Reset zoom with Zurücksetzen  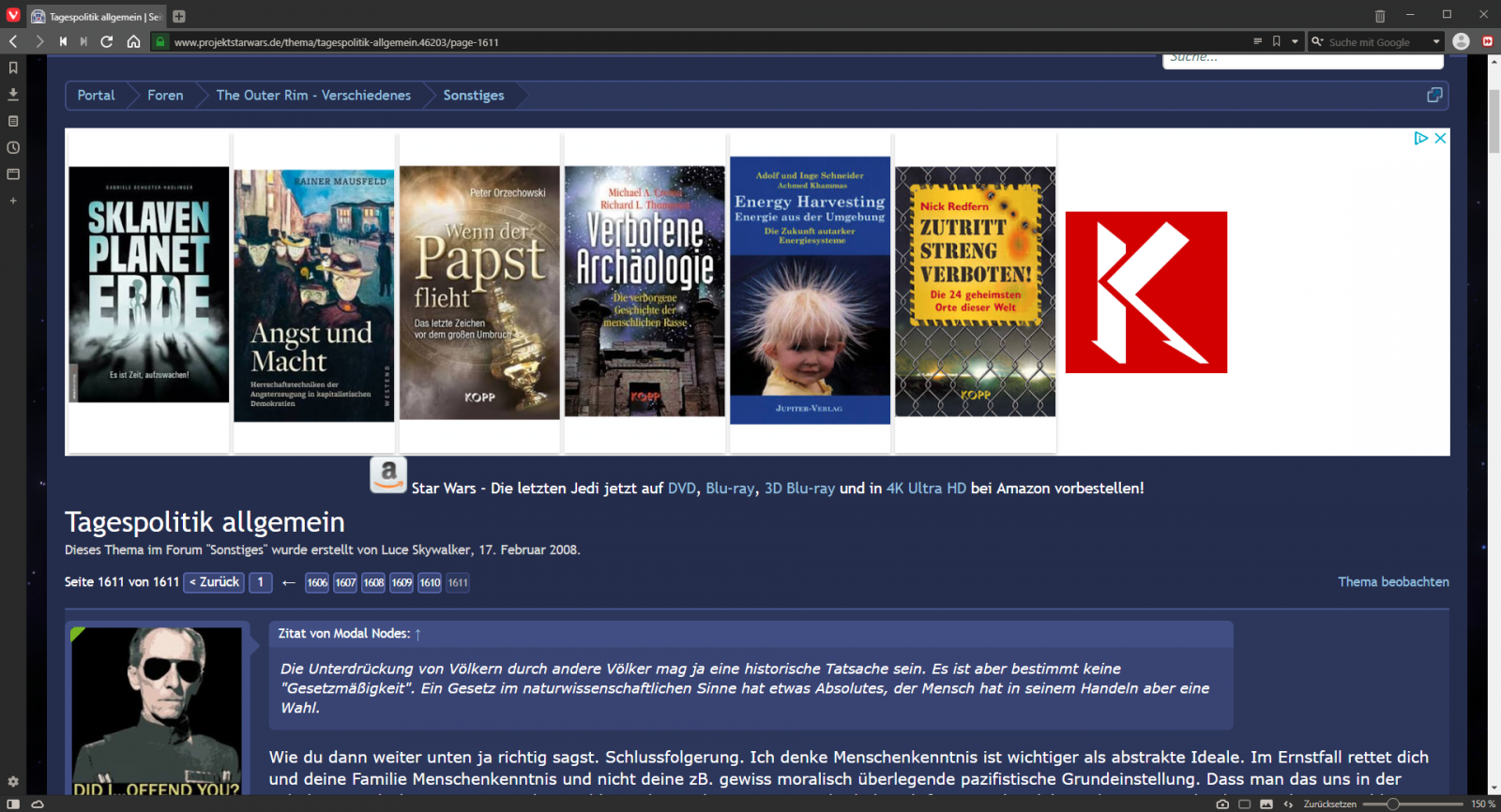[x=1329, y=804]
